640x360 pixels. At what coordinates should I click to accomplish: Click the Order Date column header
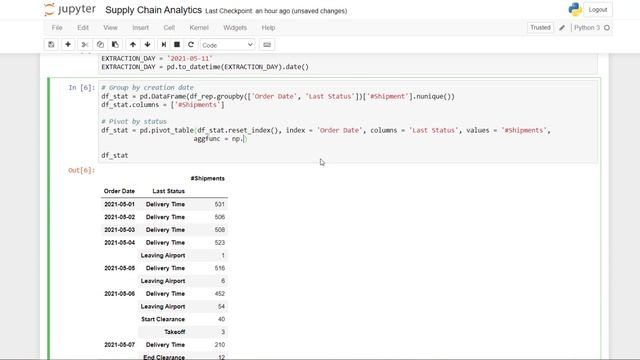[x=119, y=191]
